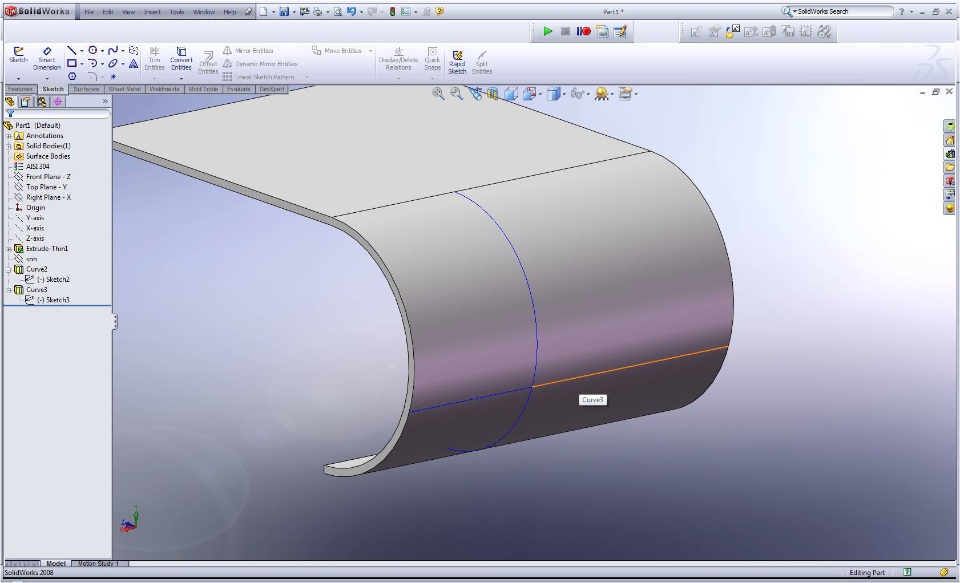Select the Circle sketch tool

coord(92,50)
